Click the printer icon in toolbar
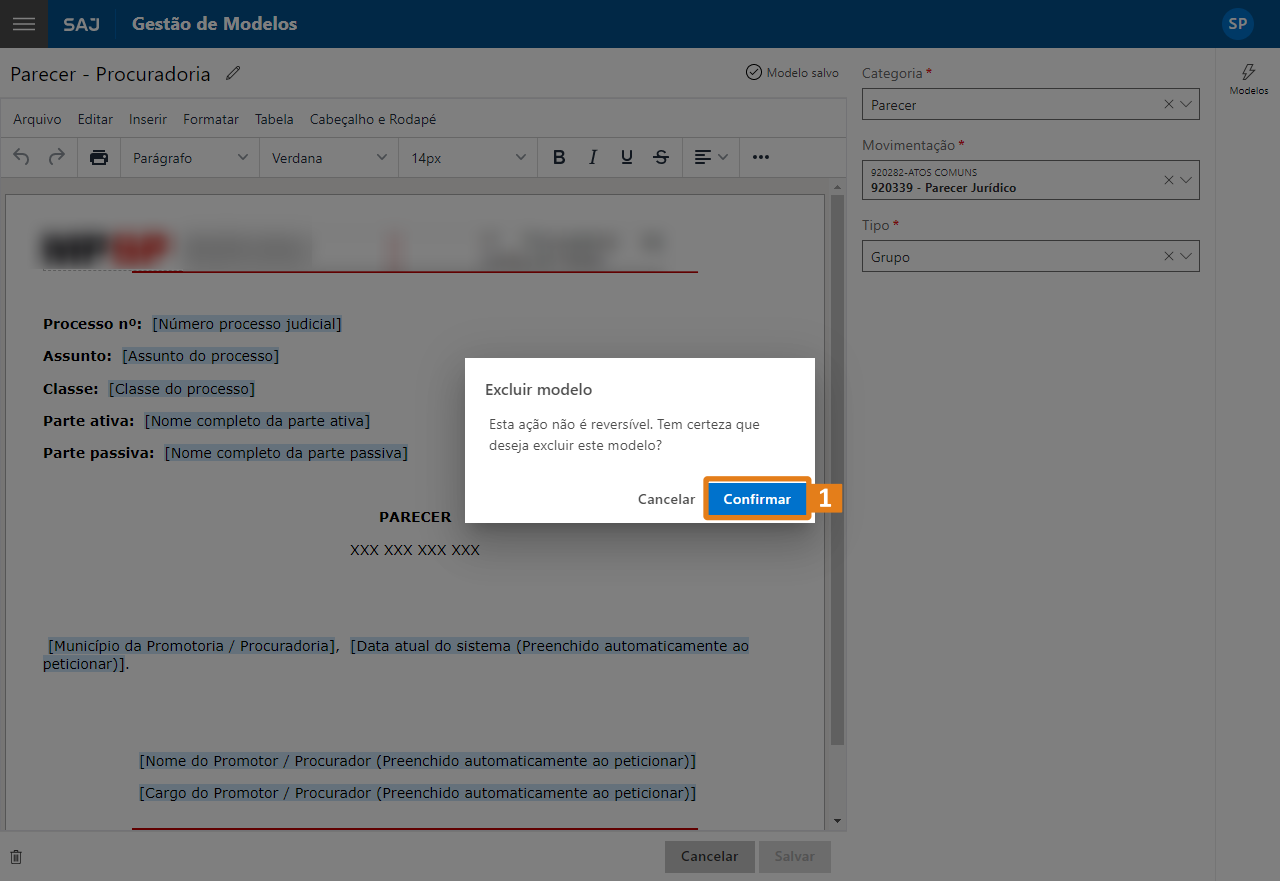 (99, 157)
